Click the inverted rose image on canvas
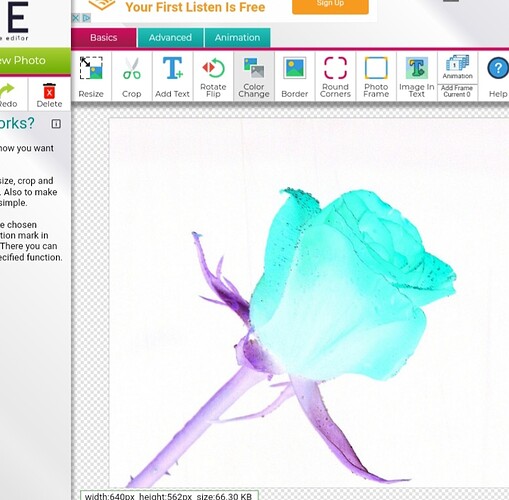 (309, 303)
